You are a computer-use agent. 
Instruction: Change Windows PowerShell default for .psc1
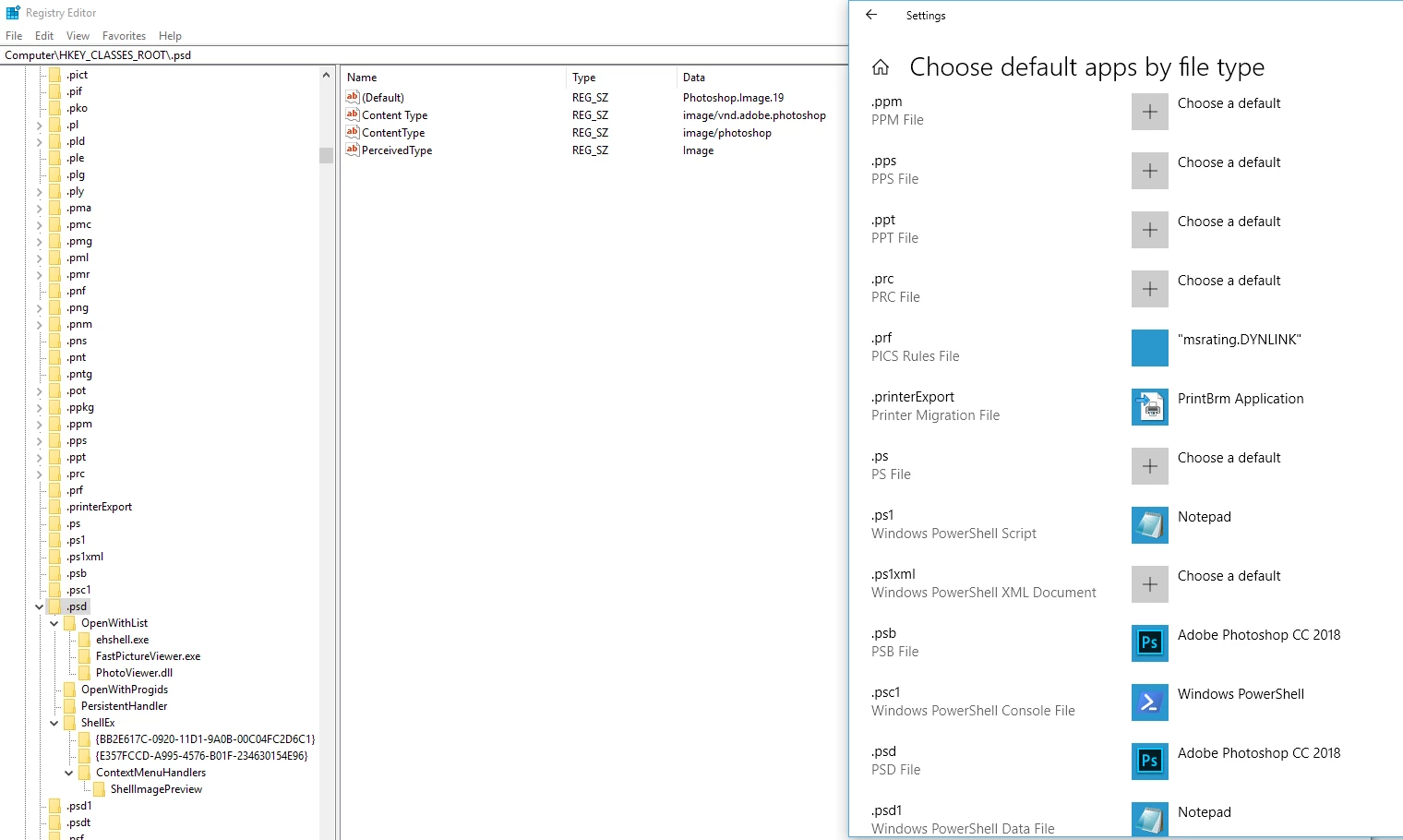[x=1241, y=694]
